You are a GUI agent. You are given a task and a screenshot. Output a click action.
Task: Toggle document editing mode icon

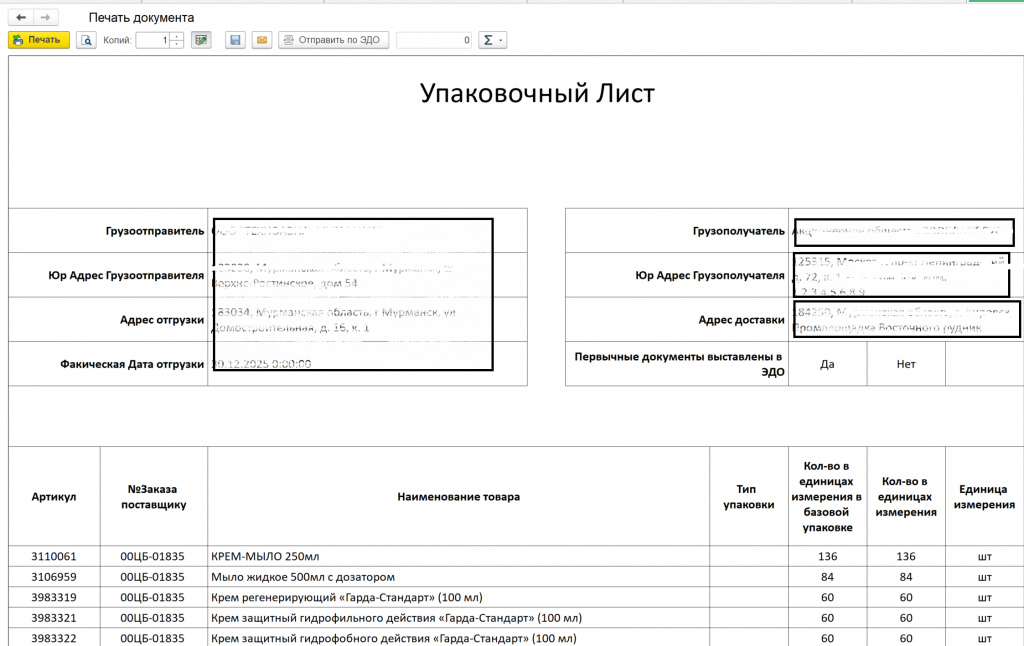[201, 40]
